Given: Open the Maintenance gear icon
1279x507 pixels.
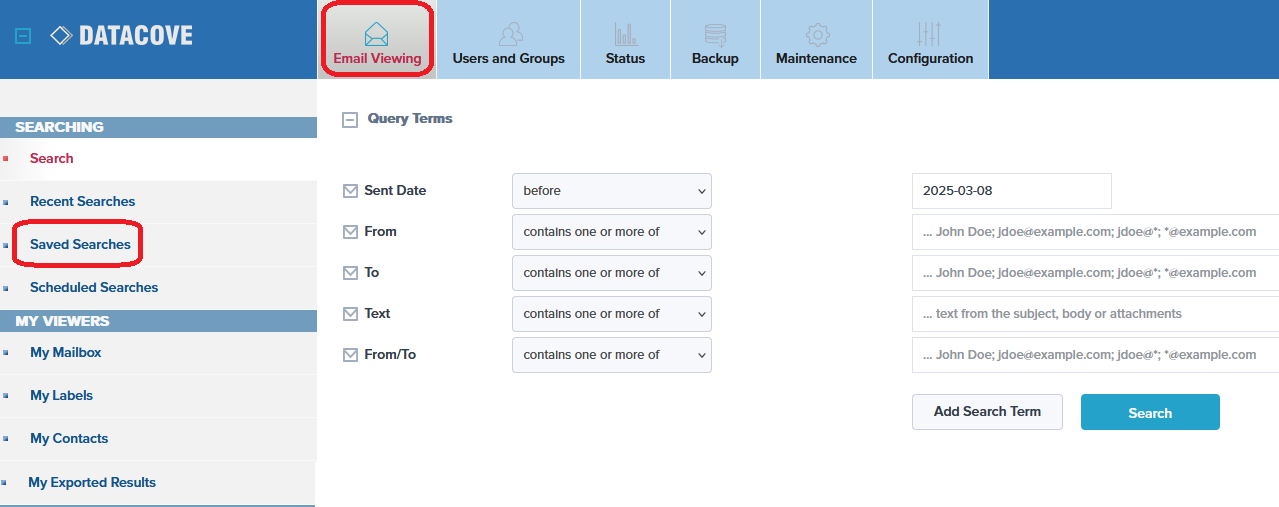Looking at the screenshot, I should (x=817, y=34).
